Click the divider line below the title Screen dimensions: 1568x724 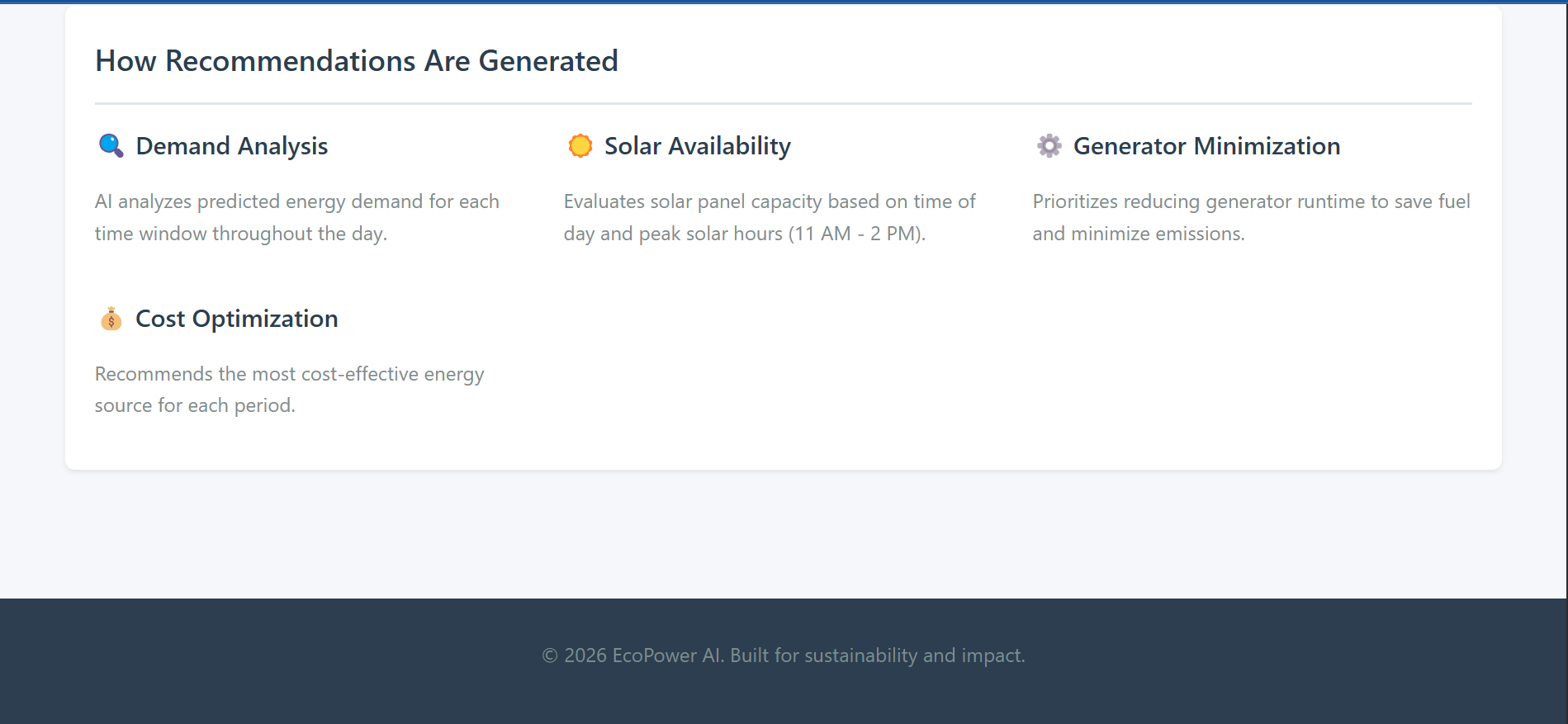pos(783,104)
